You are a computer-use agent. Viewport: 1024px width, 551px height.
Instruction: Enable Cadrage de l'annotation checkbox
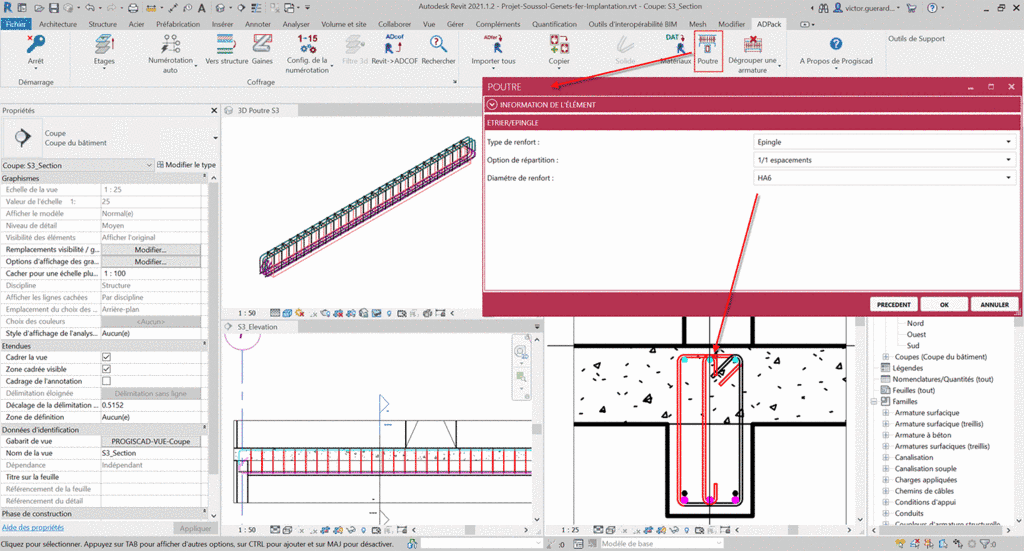click(x=106, y=381)
